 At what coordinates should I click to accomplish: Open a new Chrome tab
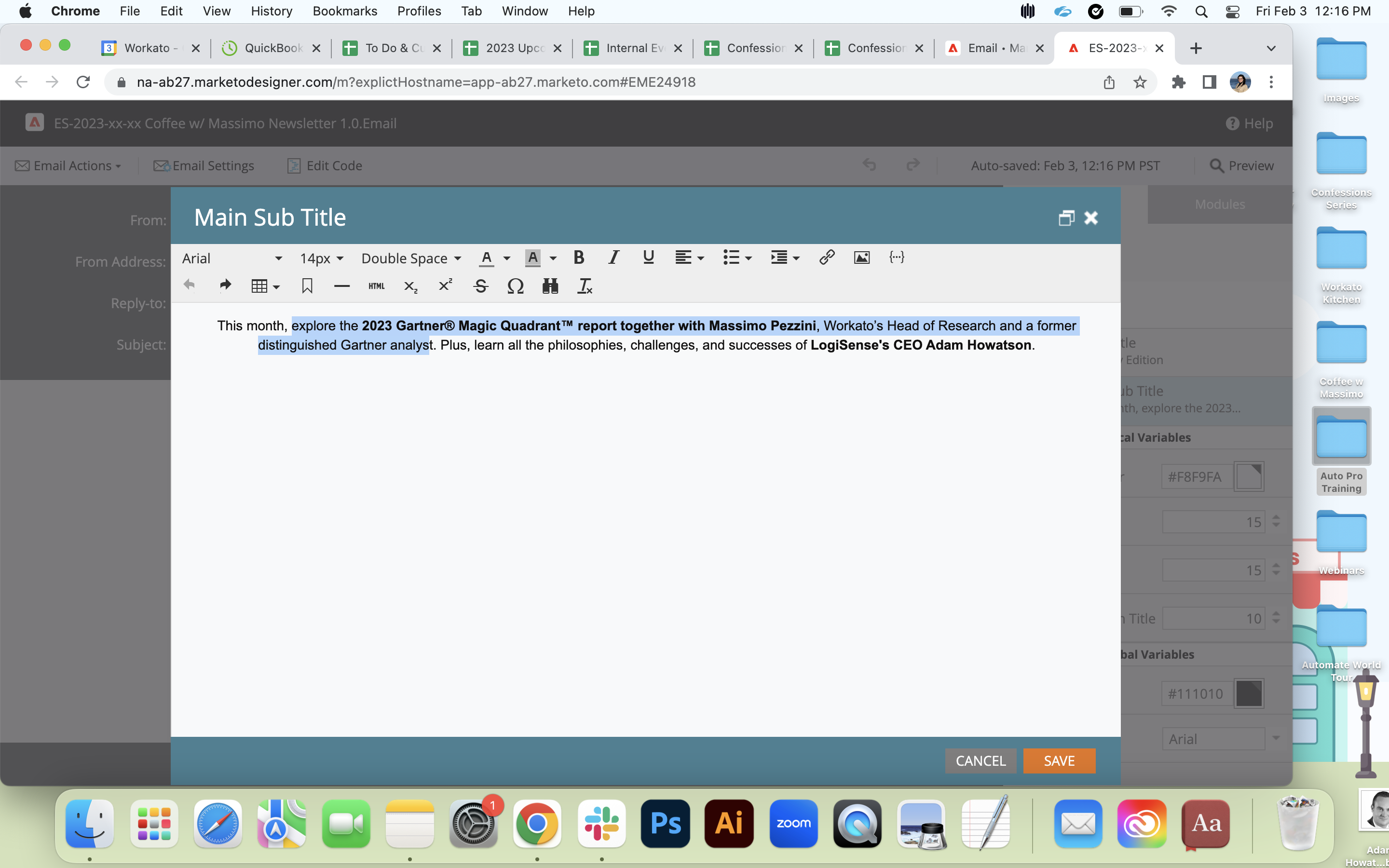click(x=1196, y=48)
